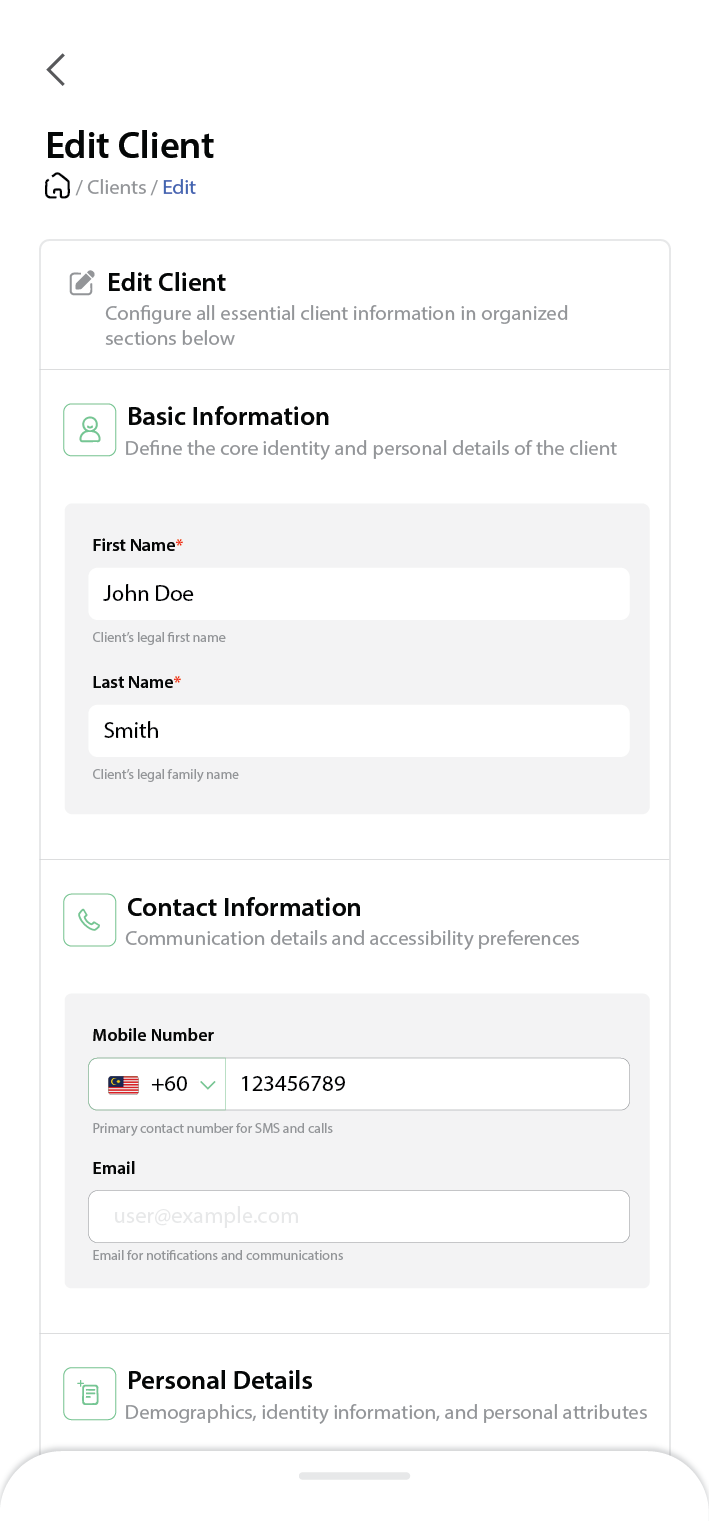Click the Basic Information person icon
The image size is (709, 1521).
click(x=90, y=430)
